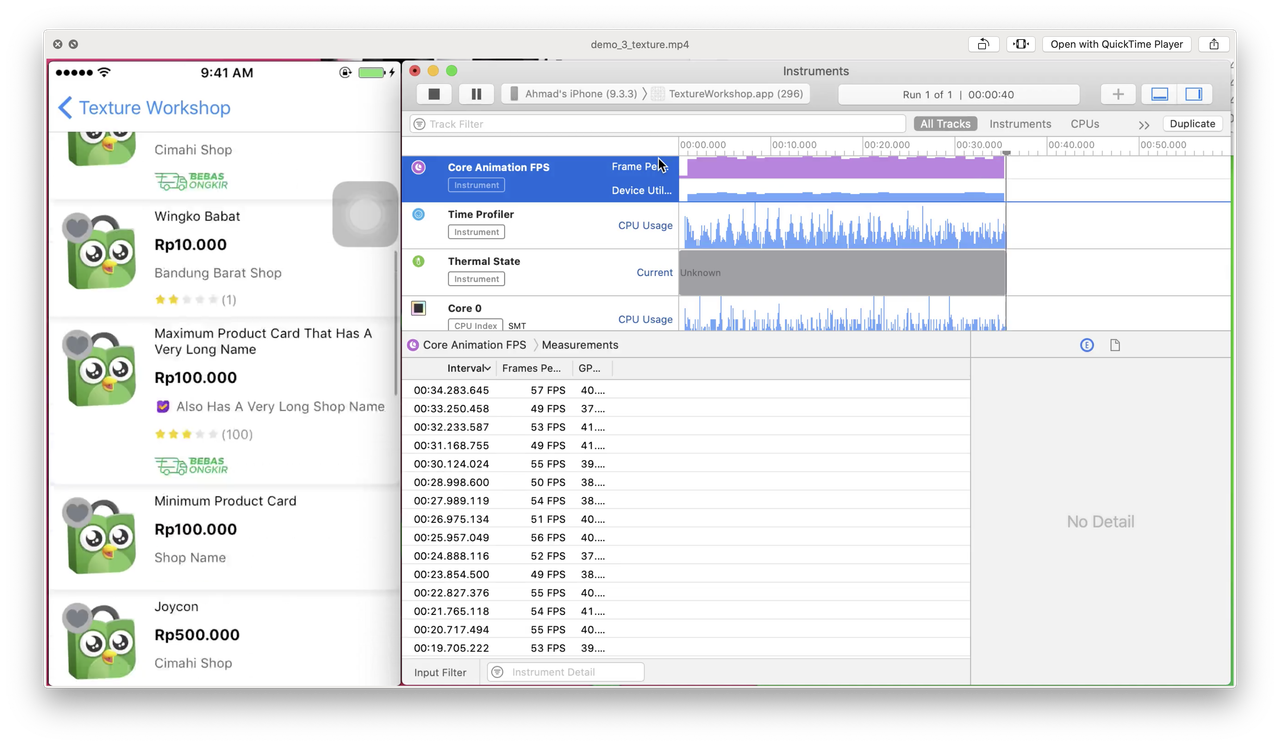Click the Wingko Babat star rating

[185, 299]
